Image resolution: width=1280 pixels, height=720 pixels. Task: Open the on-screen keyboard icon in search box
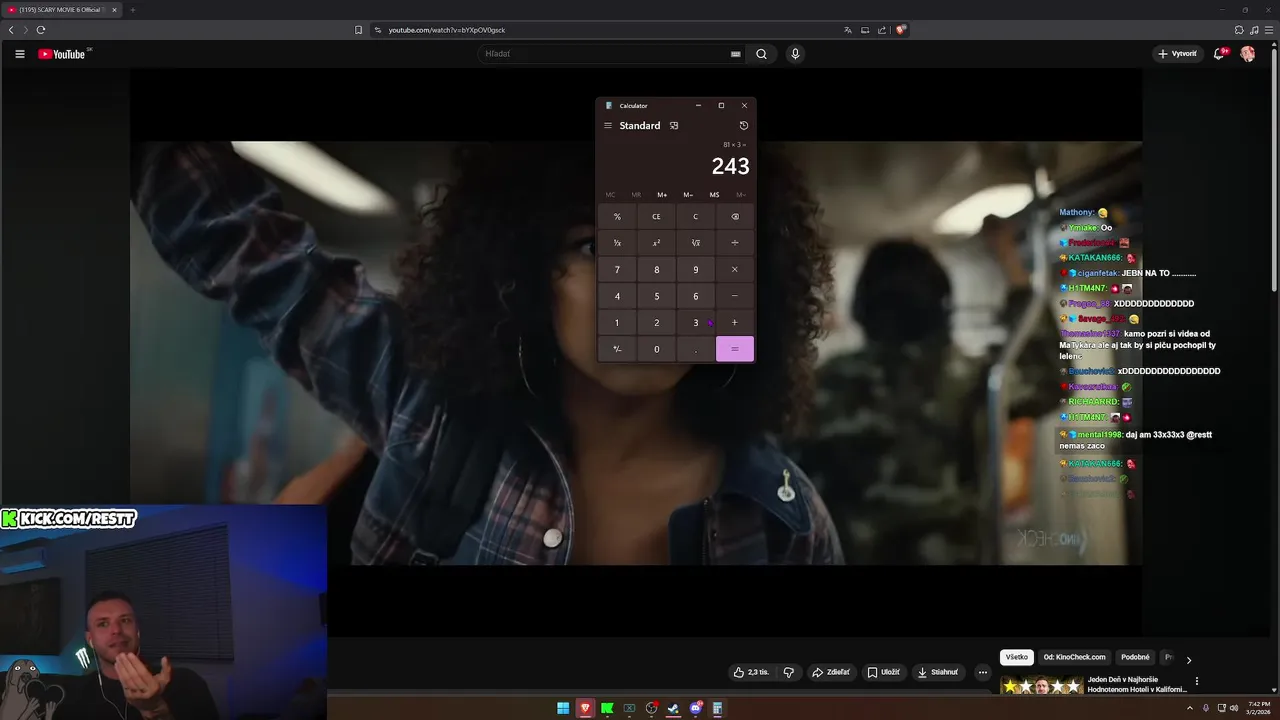coord(736,54)
